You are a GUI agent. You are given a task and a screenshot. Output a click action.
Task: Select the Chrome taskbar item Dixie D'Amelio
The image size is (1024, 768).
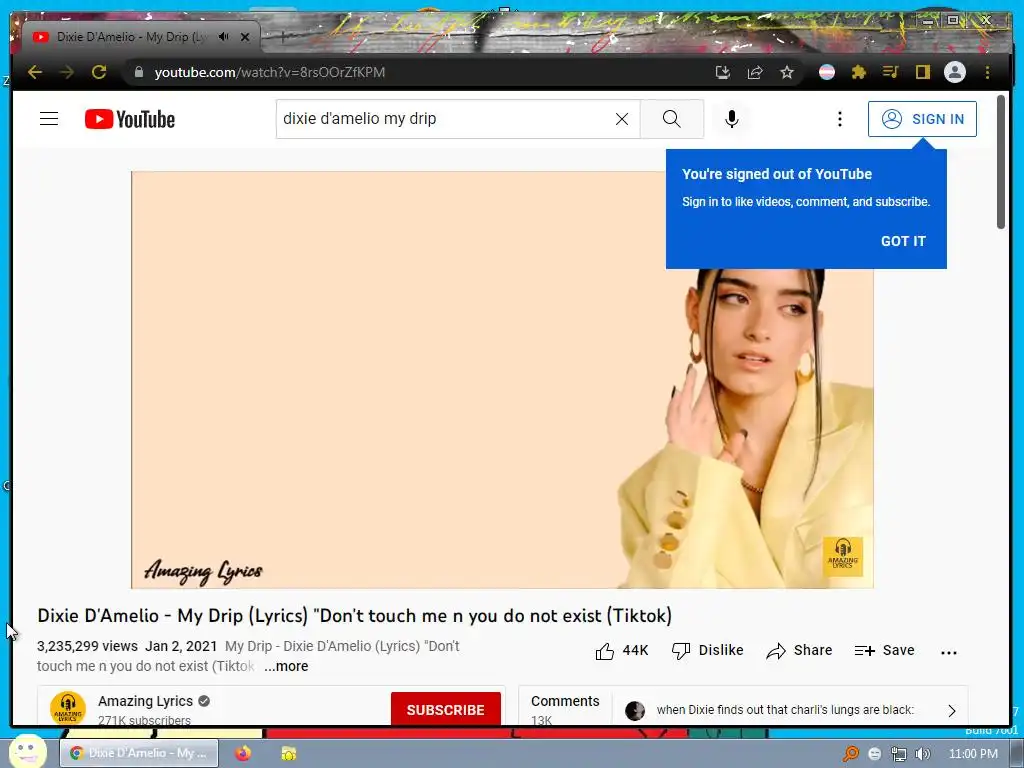pos(140,753)
